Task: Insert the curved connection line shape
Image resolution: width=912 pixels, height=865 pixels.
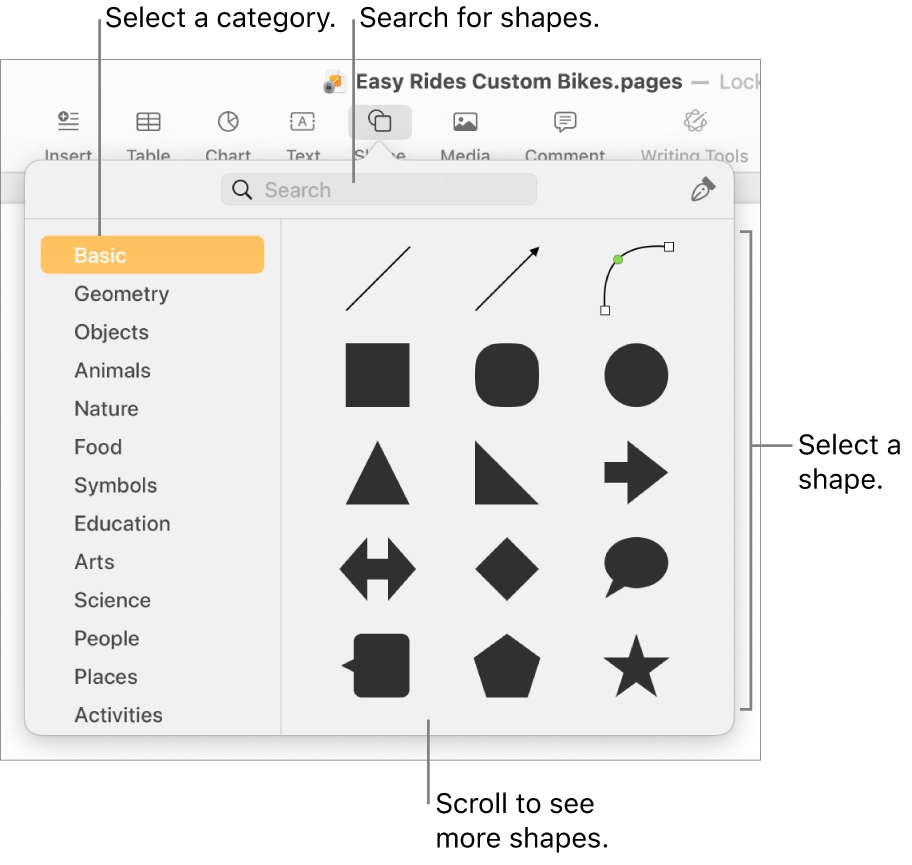Action: (x=637, y=279)
